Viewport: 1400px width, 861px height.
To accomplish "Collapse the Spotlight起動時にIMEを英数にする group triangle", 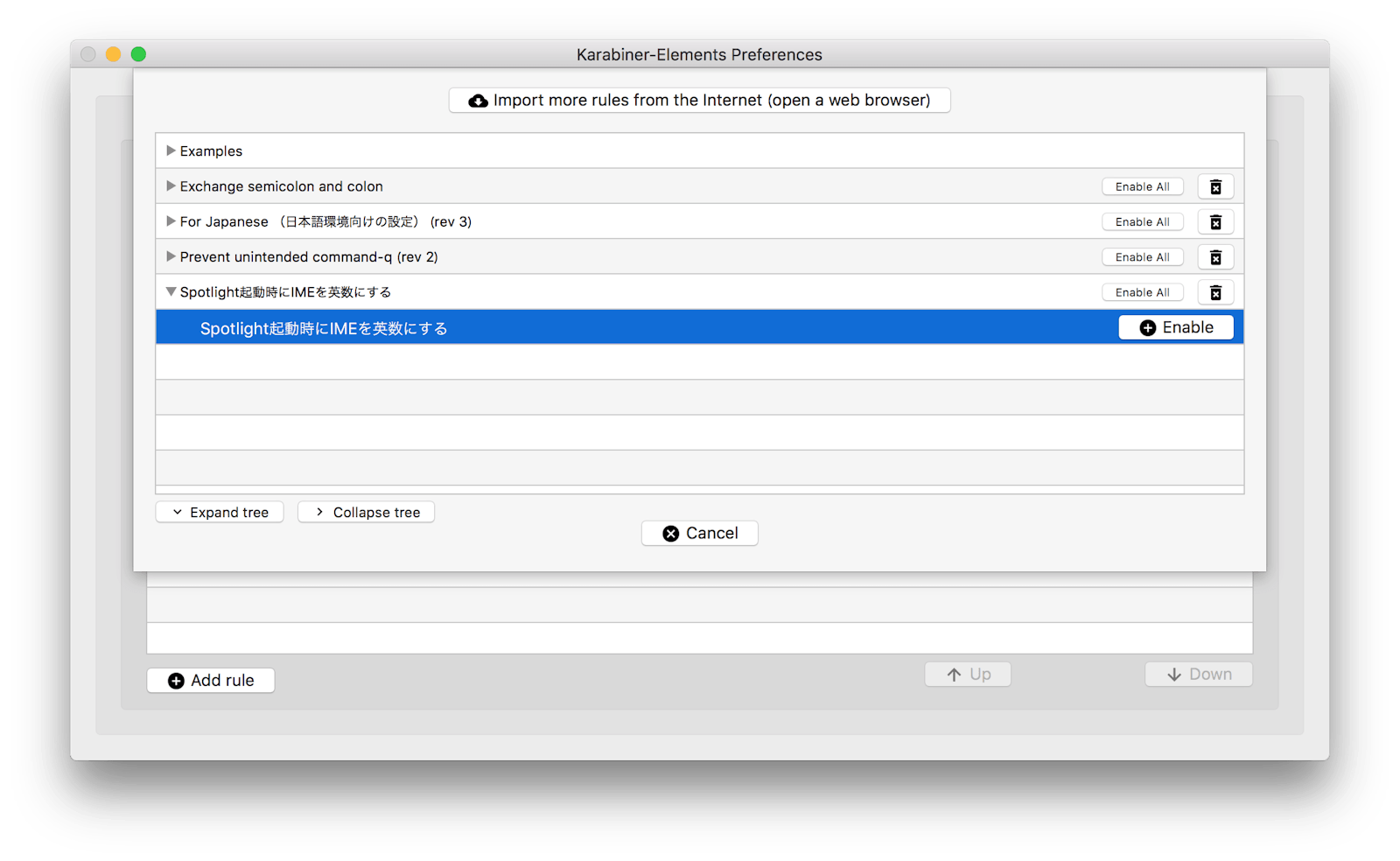I will tap(171, 291).
